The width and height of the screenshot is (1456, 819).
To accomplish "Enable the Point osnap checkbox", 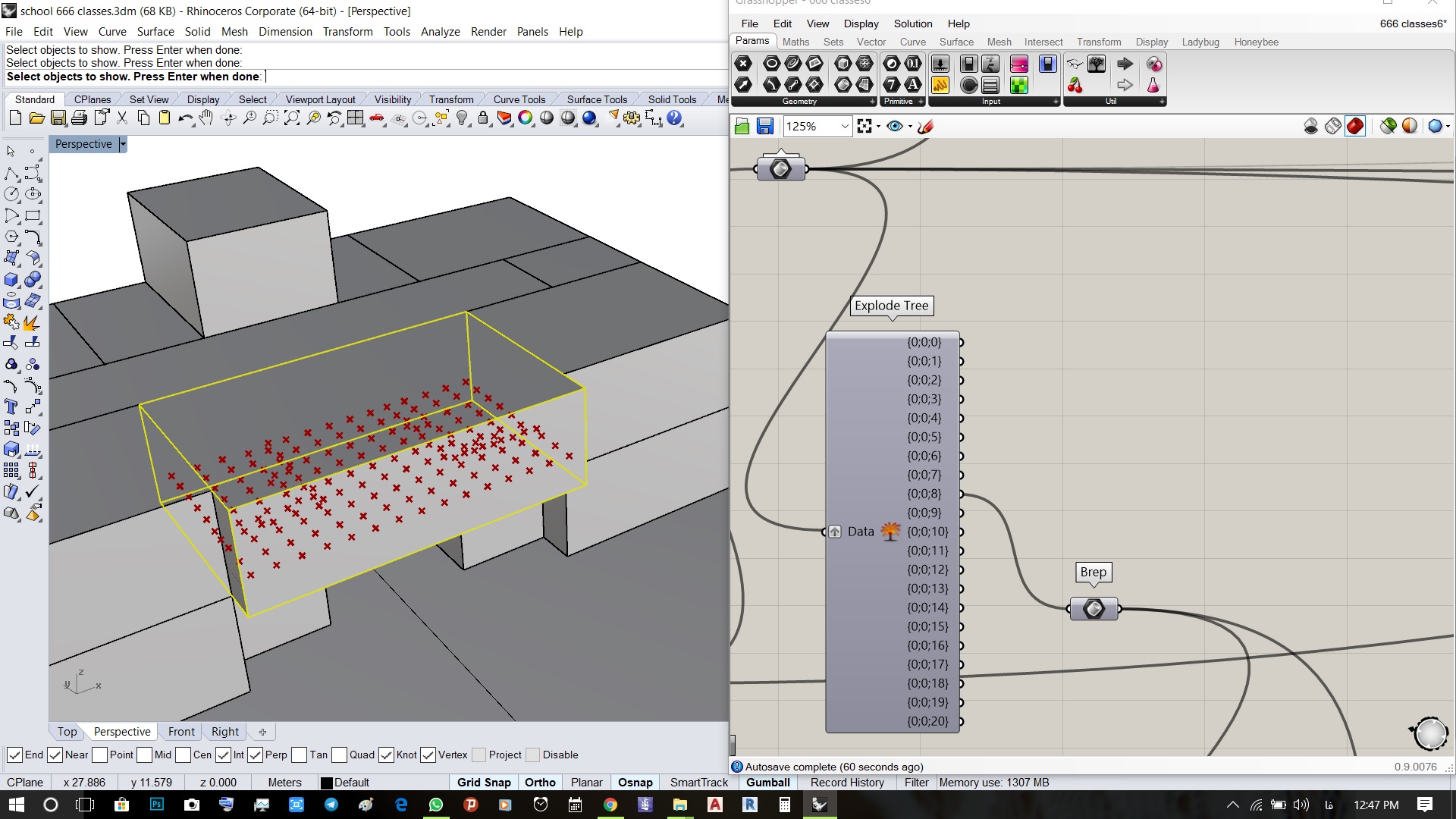I will click(x=99, y=755).
